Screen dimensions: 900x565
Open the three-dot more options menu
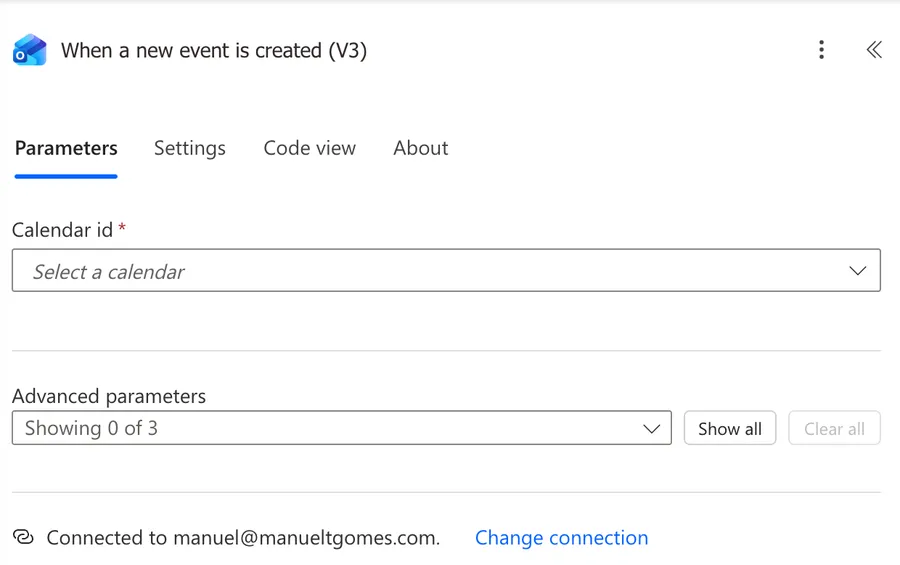coord(821,50)
